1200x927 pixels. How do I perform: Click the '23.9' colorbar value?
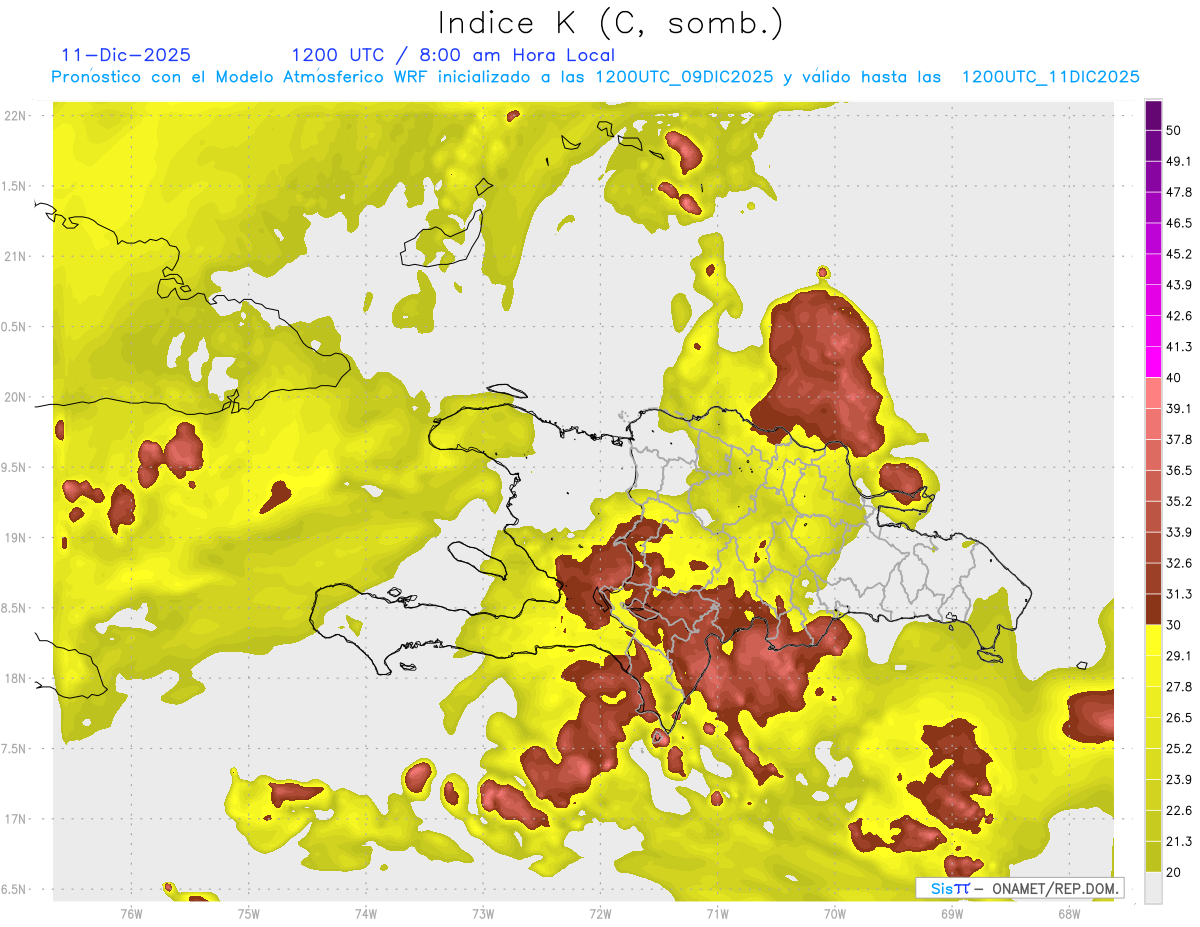[1179, 780]
